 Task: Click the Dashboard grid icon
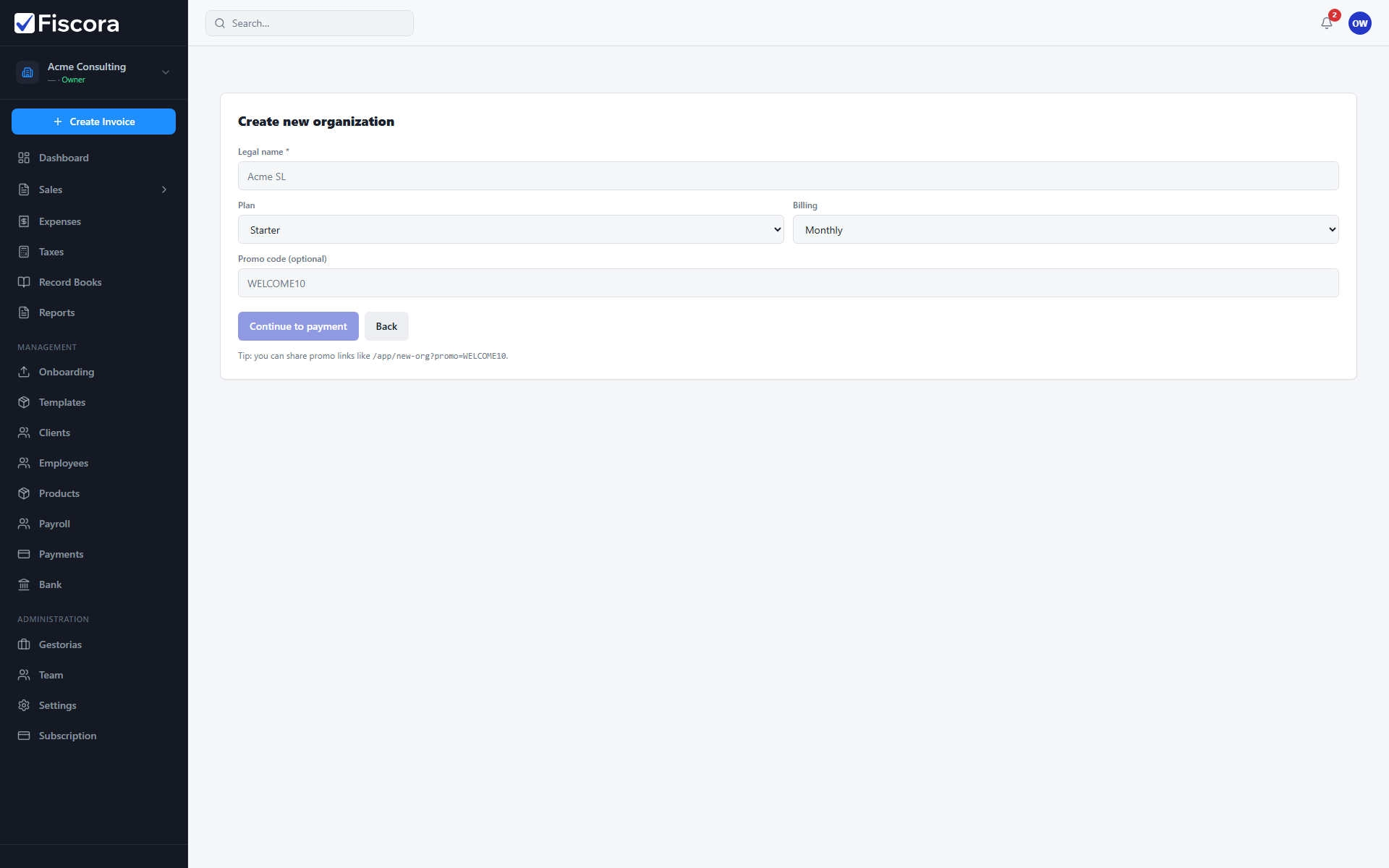(x=24, y=158)
